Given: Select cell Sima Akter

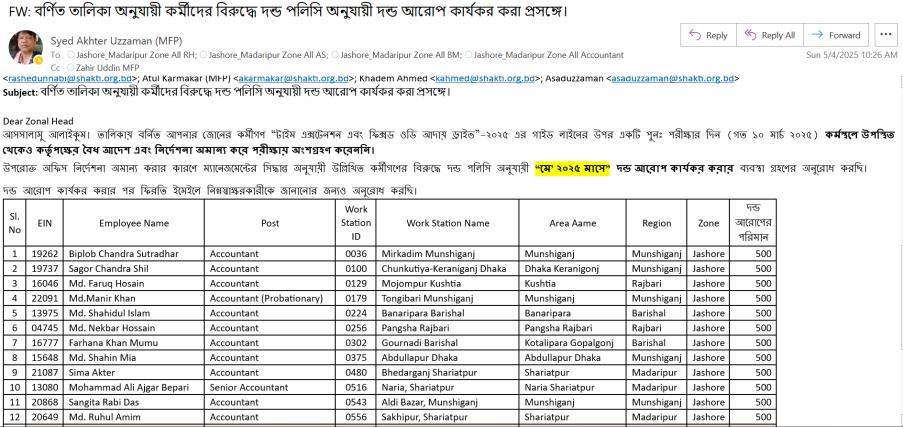Looking at the screenshot, I should click(134, 372).
